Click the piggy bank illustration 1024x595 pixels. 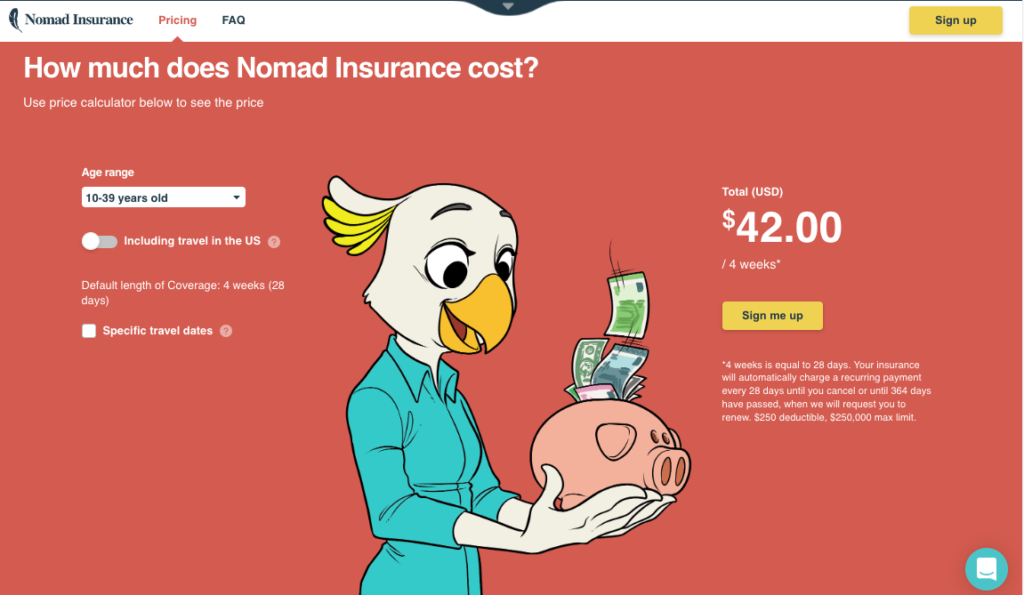tap(611, 455)
